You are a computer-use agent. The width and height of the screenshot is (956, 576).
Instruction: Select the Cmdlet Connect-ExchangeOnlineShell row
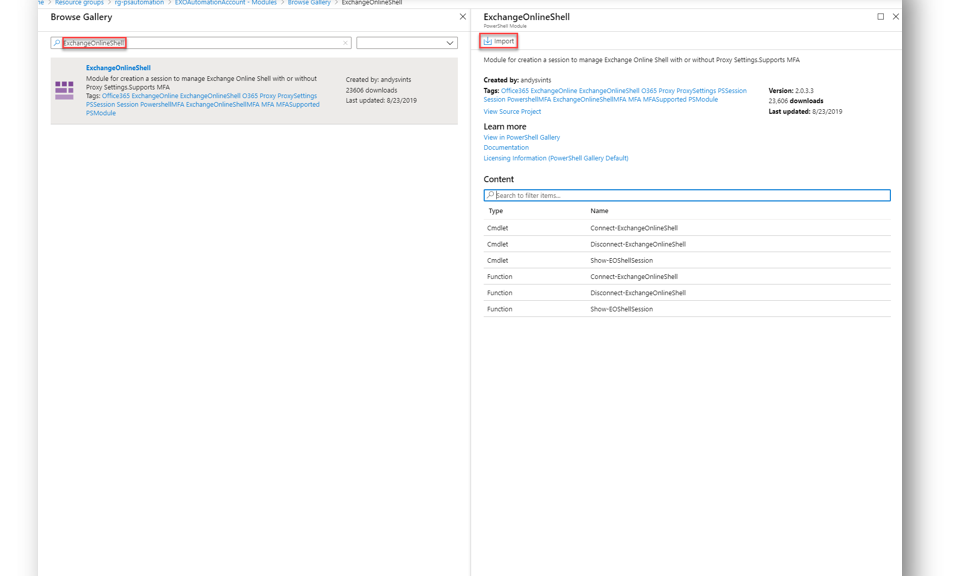(x=687, y=228)
